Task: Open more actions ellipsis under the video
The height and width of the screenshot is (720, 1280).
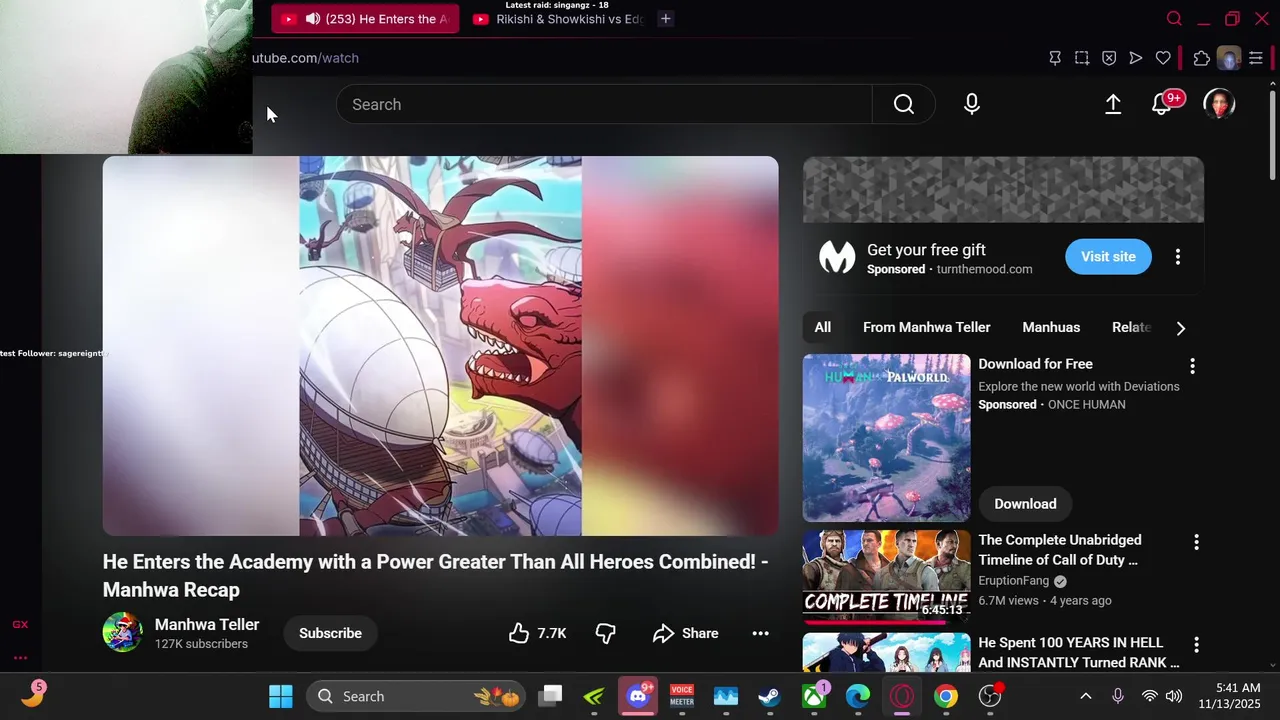Action: pyautogui.click(x=760, y=633)
